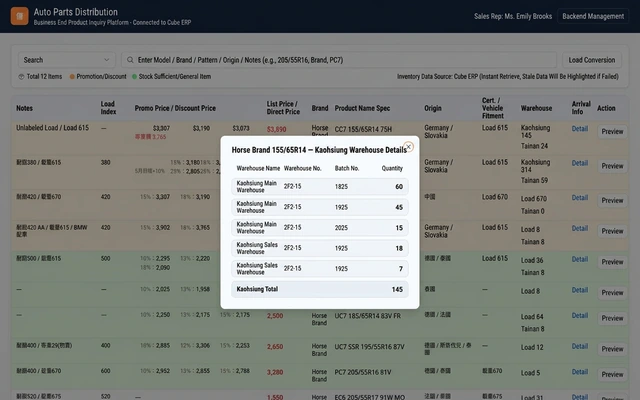Preview the Load 670 Tainan 0 row
Image resolution: width=640 pixels, height=400 pixels.
pos(612,200)
